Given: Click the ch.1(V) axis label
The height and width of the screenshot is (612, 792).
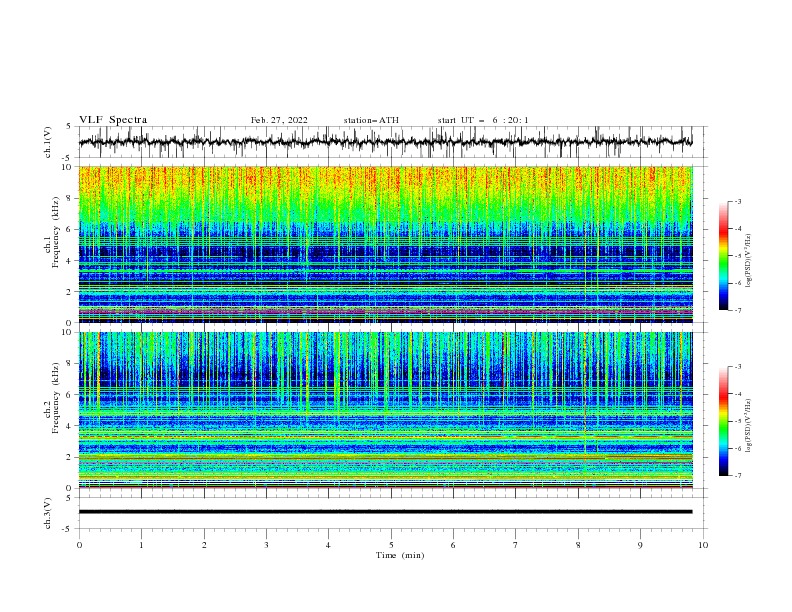Looking at the screenshot, I should coord(48,142).
